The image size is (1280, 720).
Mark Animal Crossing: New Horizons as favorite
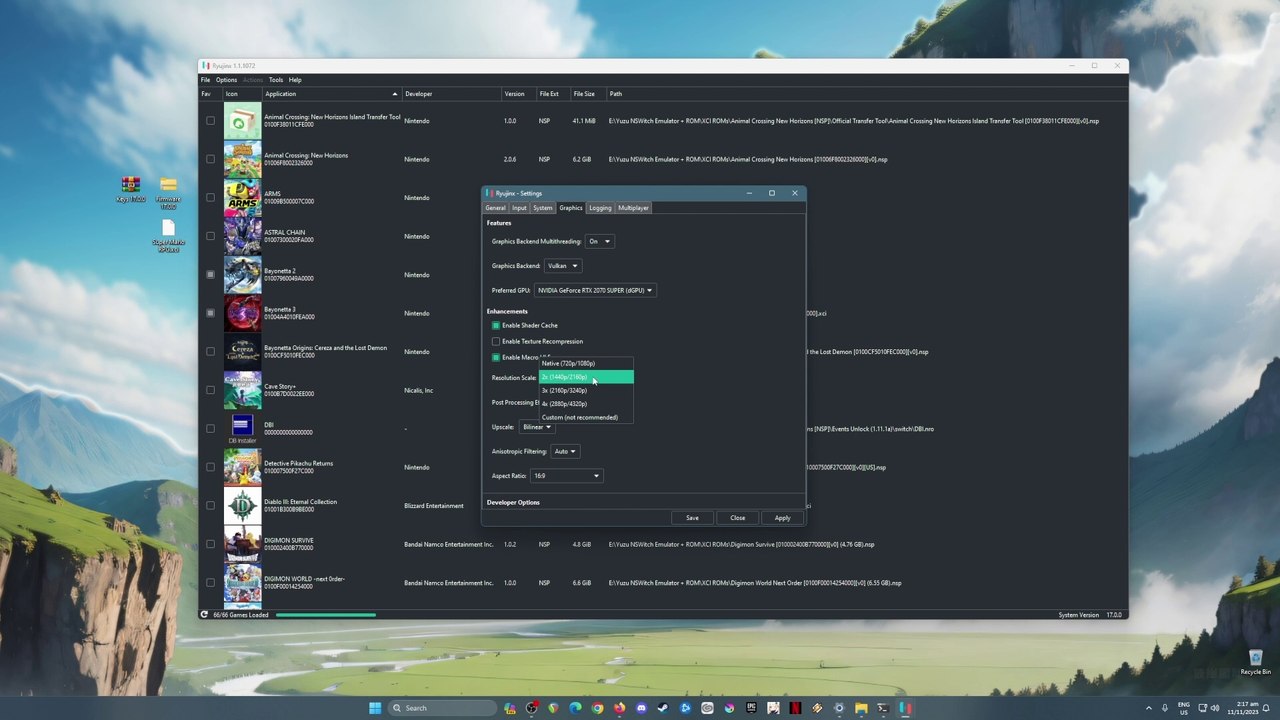pos(210,159)
